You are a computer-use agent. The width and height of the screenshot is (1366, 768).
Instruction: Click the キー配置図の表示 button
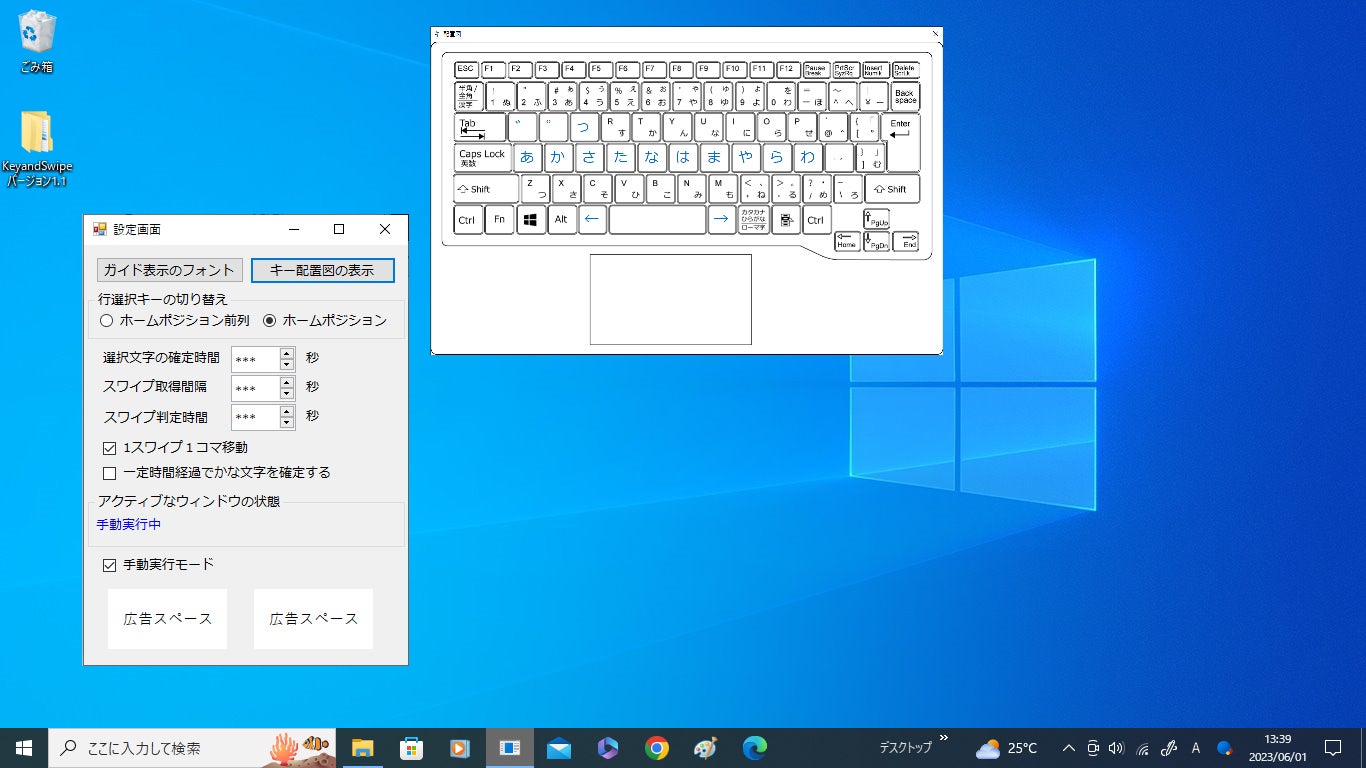[322, 270]
